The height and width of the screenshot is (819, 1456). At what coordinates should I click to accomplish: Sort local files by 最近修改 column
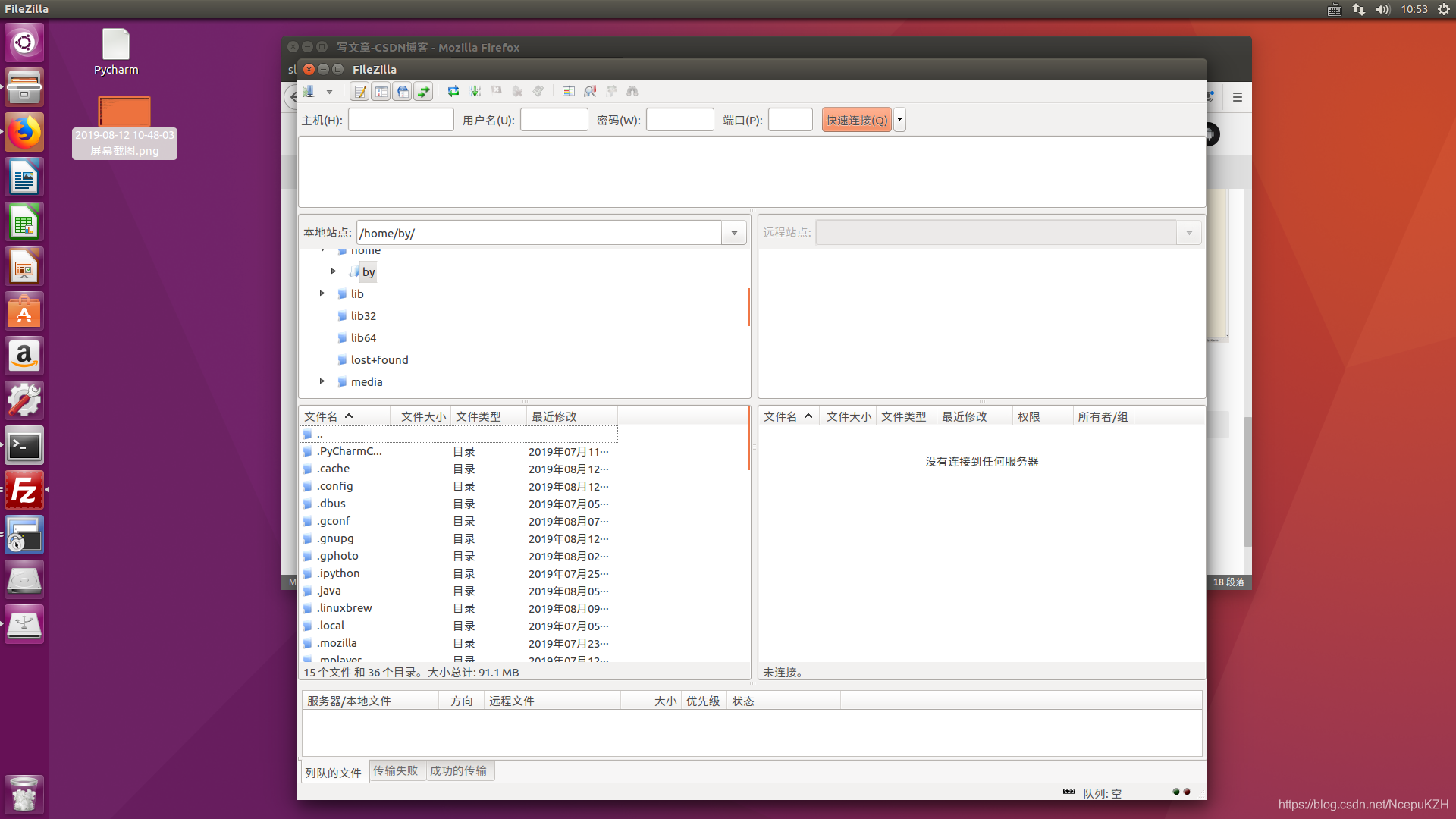554,416
